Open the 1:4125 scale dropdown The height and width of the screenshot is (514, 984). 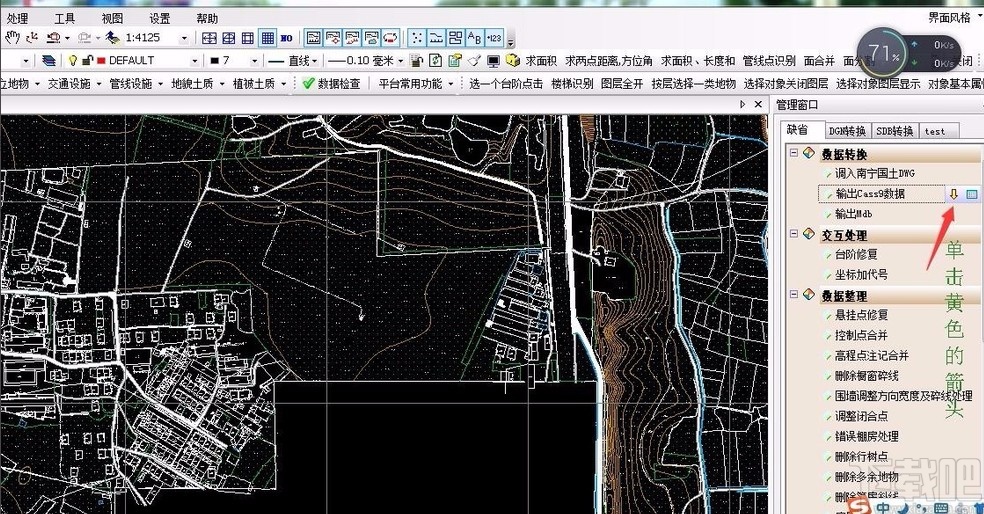(184, 38)
